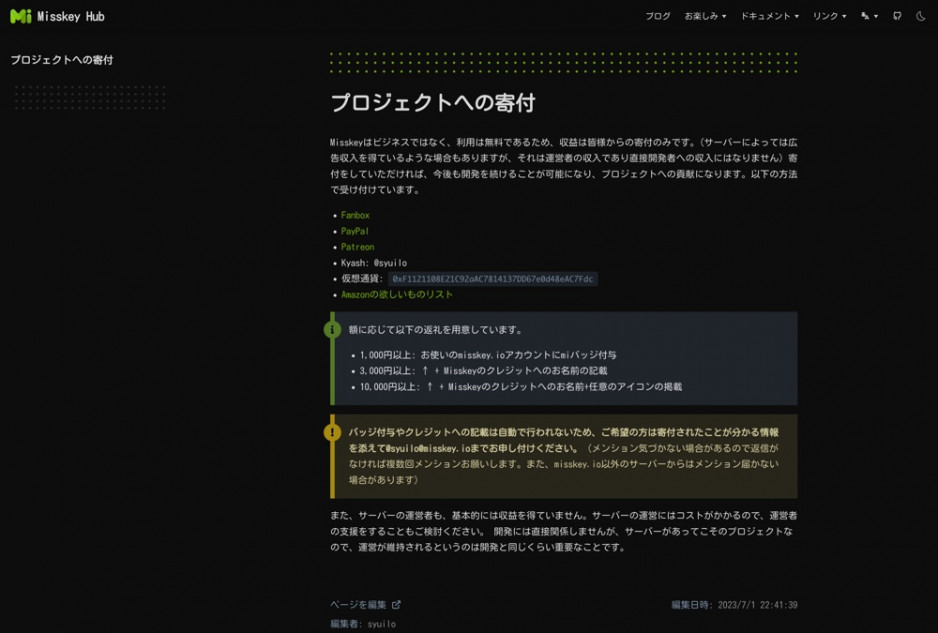This screenshot has height=633, width=938.
Task: Click the Misskey logo icon
Action: click(x=20, y=16)
